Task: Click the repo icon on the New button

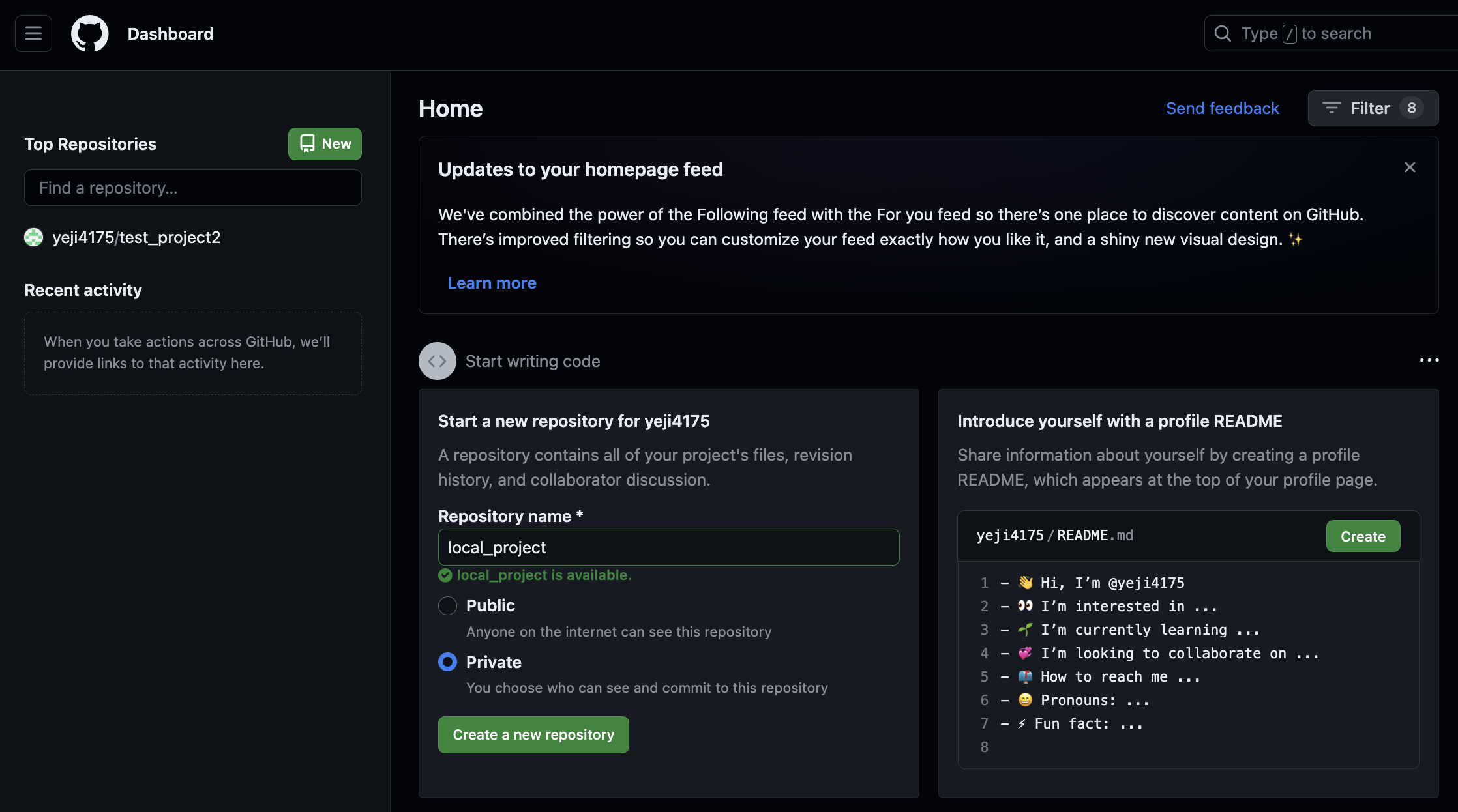Action: [307, 143]
